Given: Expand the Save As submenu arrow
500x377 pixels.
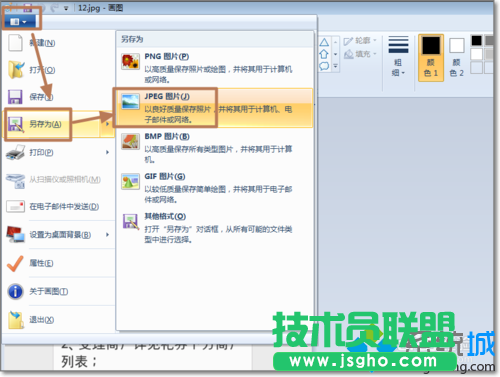Looking at the screenshot, I should point(107,124).
